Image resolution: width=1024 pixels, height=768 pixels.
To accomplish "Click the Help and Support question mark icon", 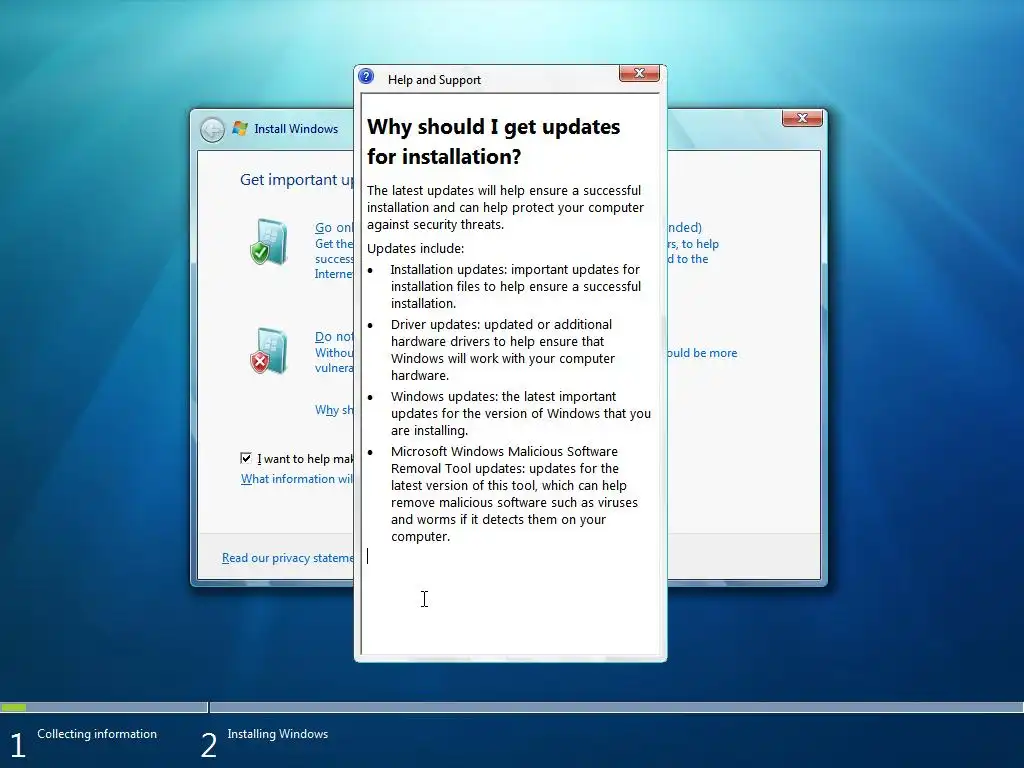I will (366, 77).
